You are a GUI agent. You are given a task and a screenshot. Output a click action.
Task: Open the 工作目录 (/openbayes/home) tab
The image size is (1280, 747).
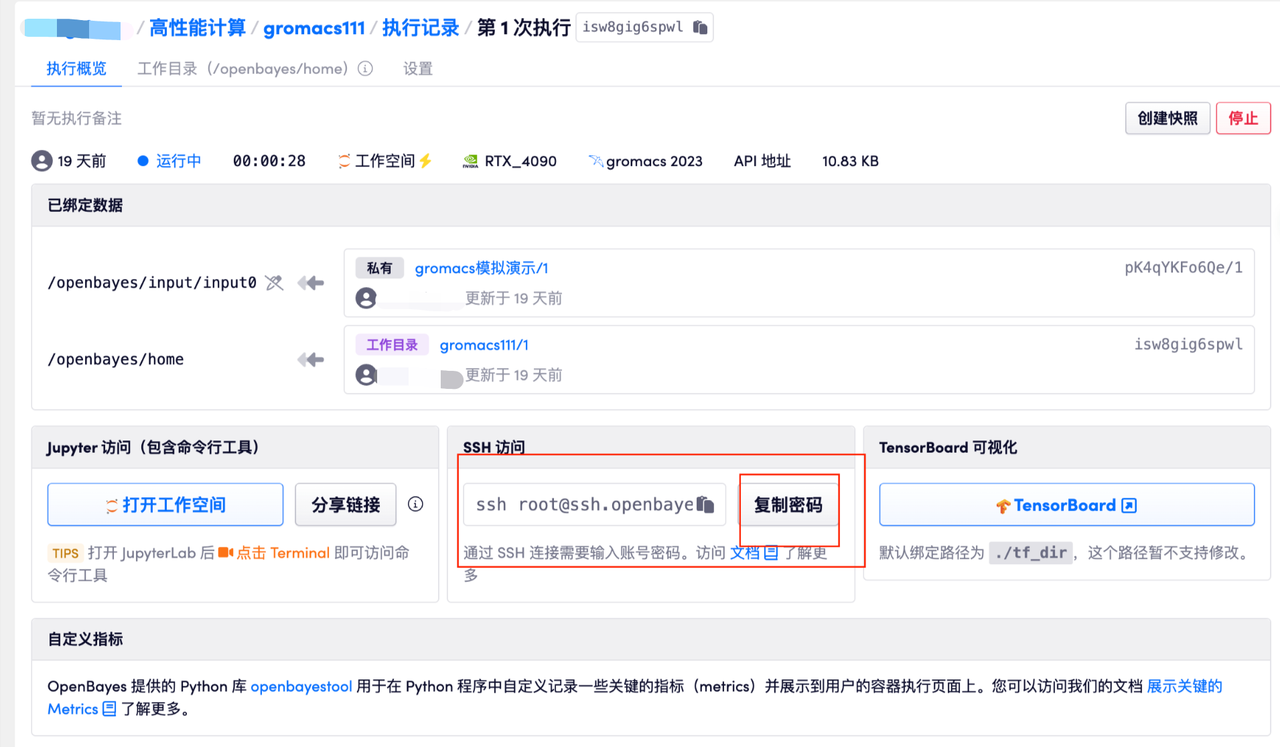[242, 69]
